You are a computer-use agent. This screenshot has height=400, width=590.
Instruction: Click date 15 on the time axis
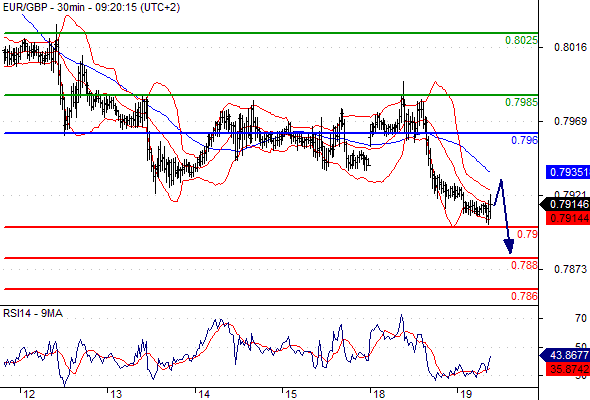coord(291,394)
